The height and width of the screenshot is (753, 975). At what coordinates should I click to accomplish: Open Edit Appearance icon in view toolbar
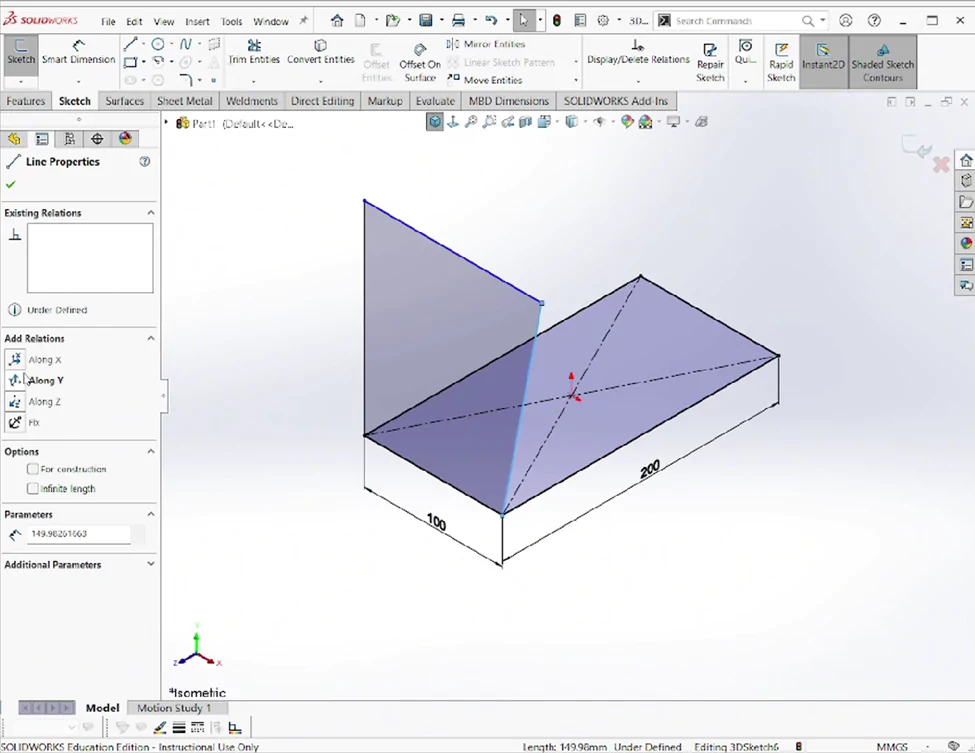[x=627, y=122]
